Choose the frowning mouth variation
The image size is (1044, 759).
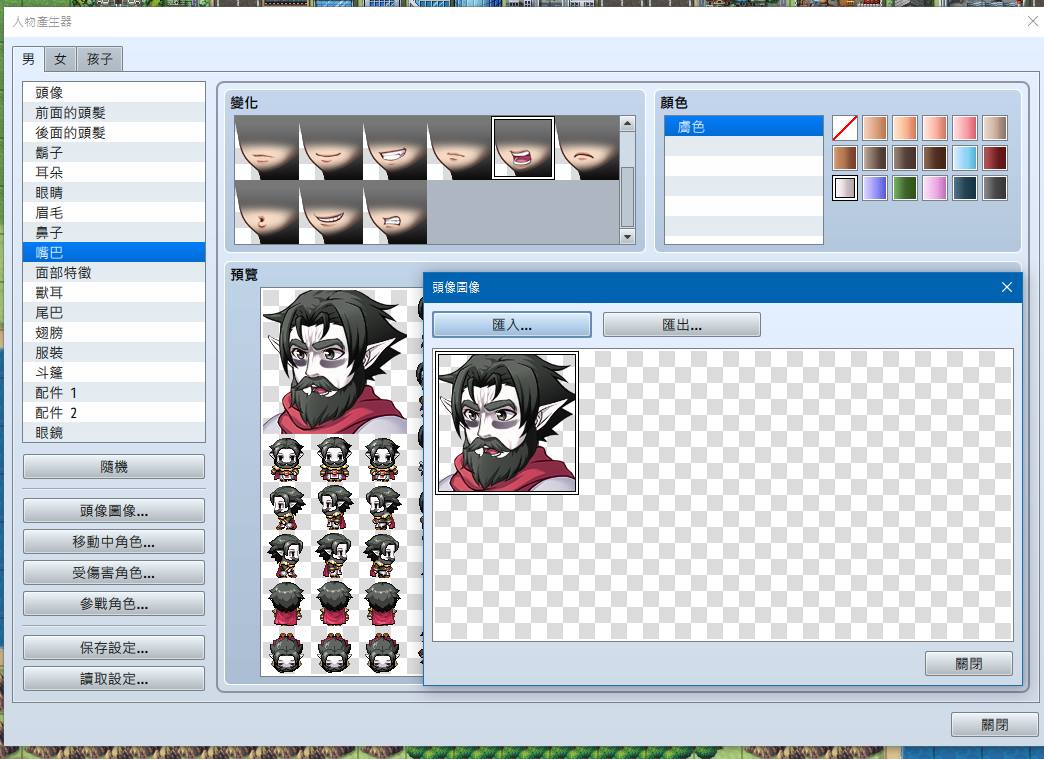click(587, 148)
